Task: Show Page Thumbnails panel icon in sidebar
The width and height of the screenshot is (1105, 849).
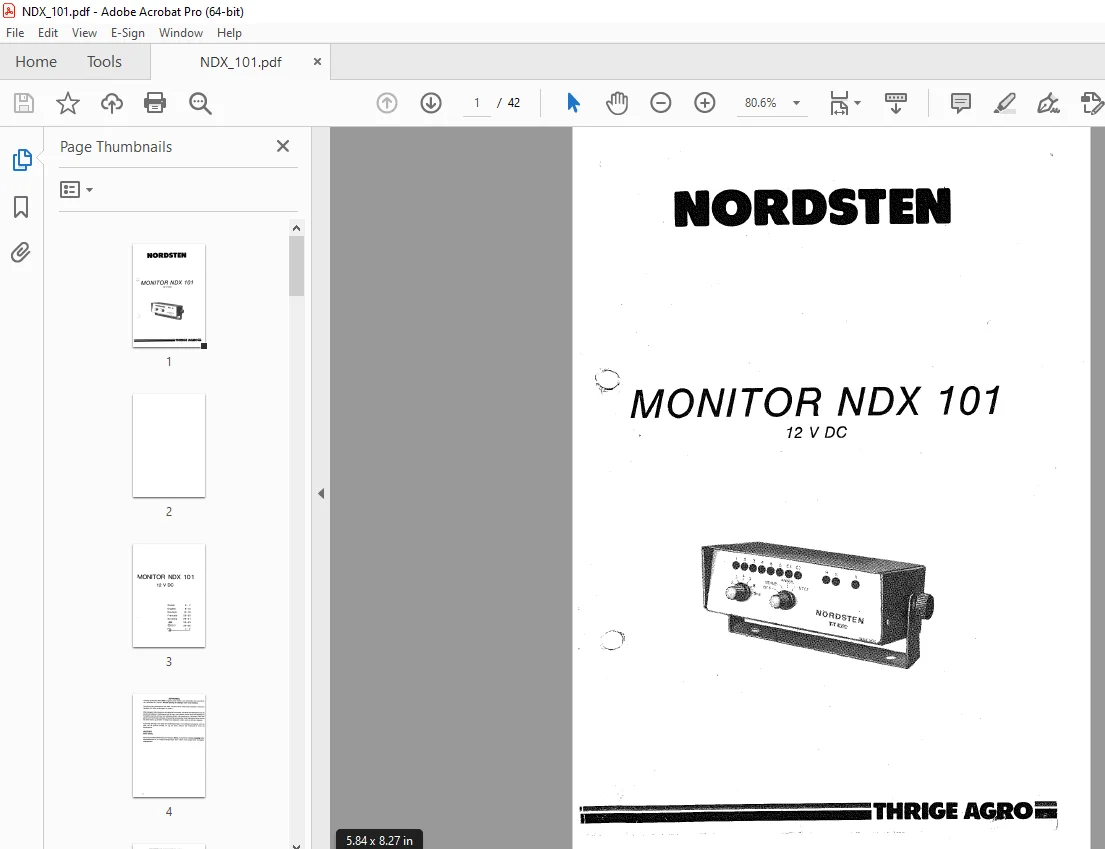Action: tap(22, 160)
